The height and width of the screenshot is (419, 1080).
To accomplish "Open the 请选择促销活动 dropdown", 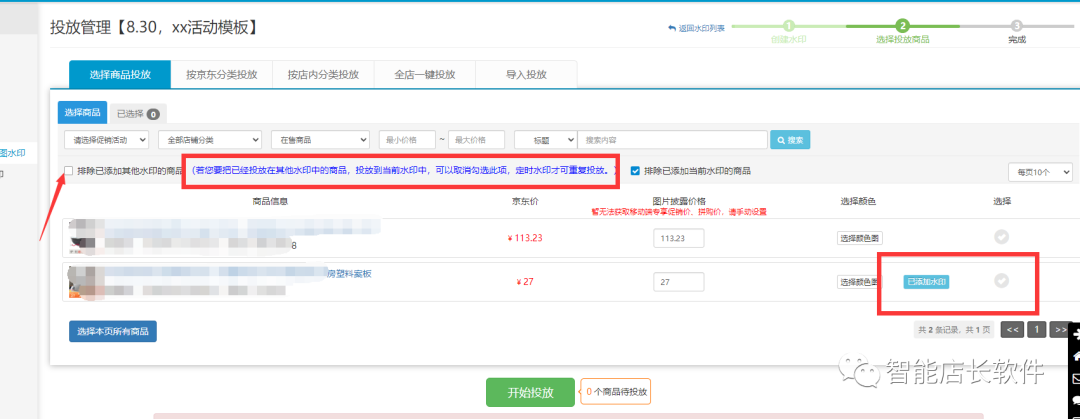I will coord(107,140).
